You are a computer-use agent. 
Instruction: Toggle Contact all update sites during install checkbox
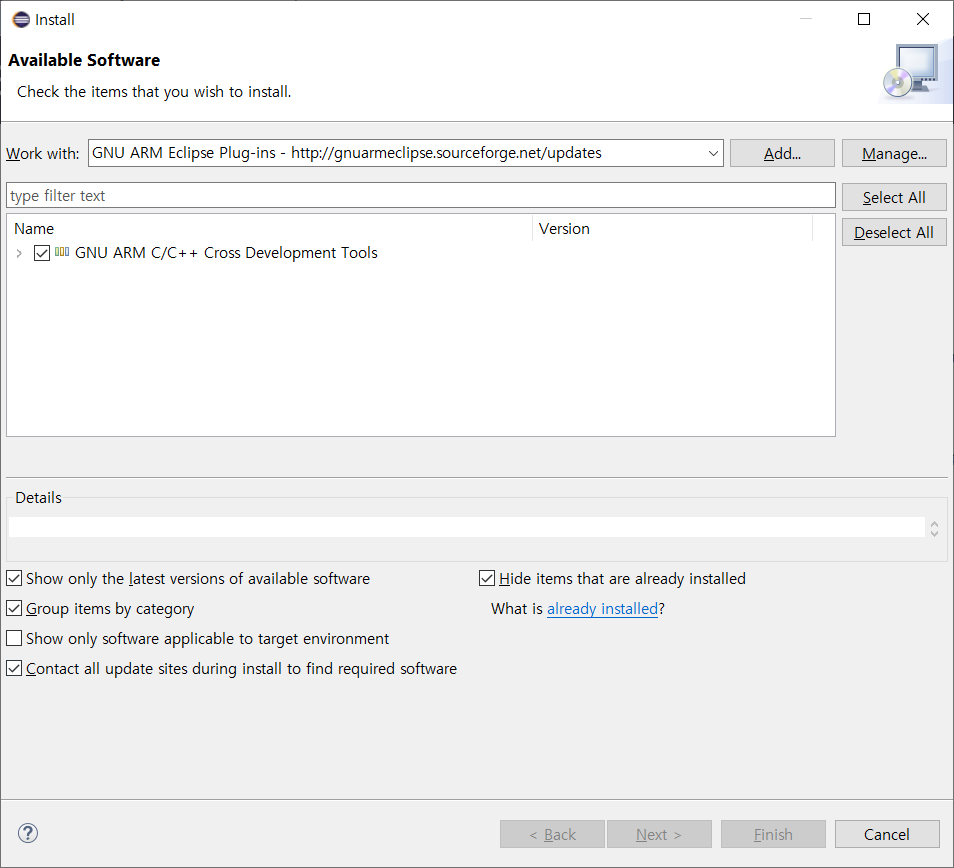coord(14,668)
